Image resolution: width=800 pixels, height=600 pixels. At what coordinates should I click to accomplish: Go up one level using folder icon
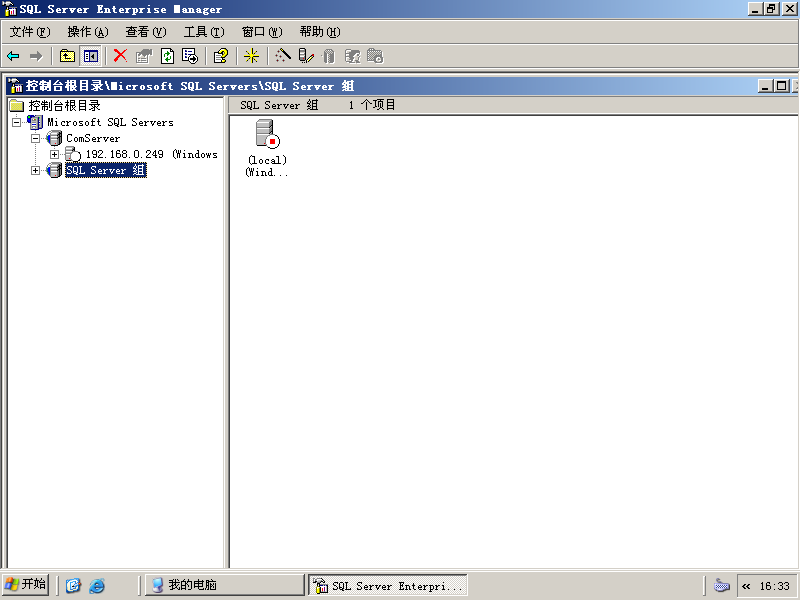67,56
